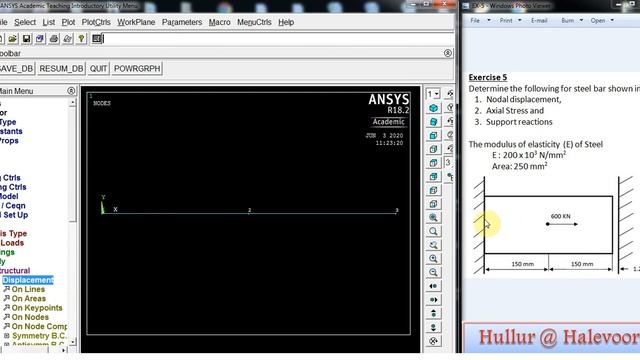Open the List menu
Screen dimensions: 640x360
(49, 22)
